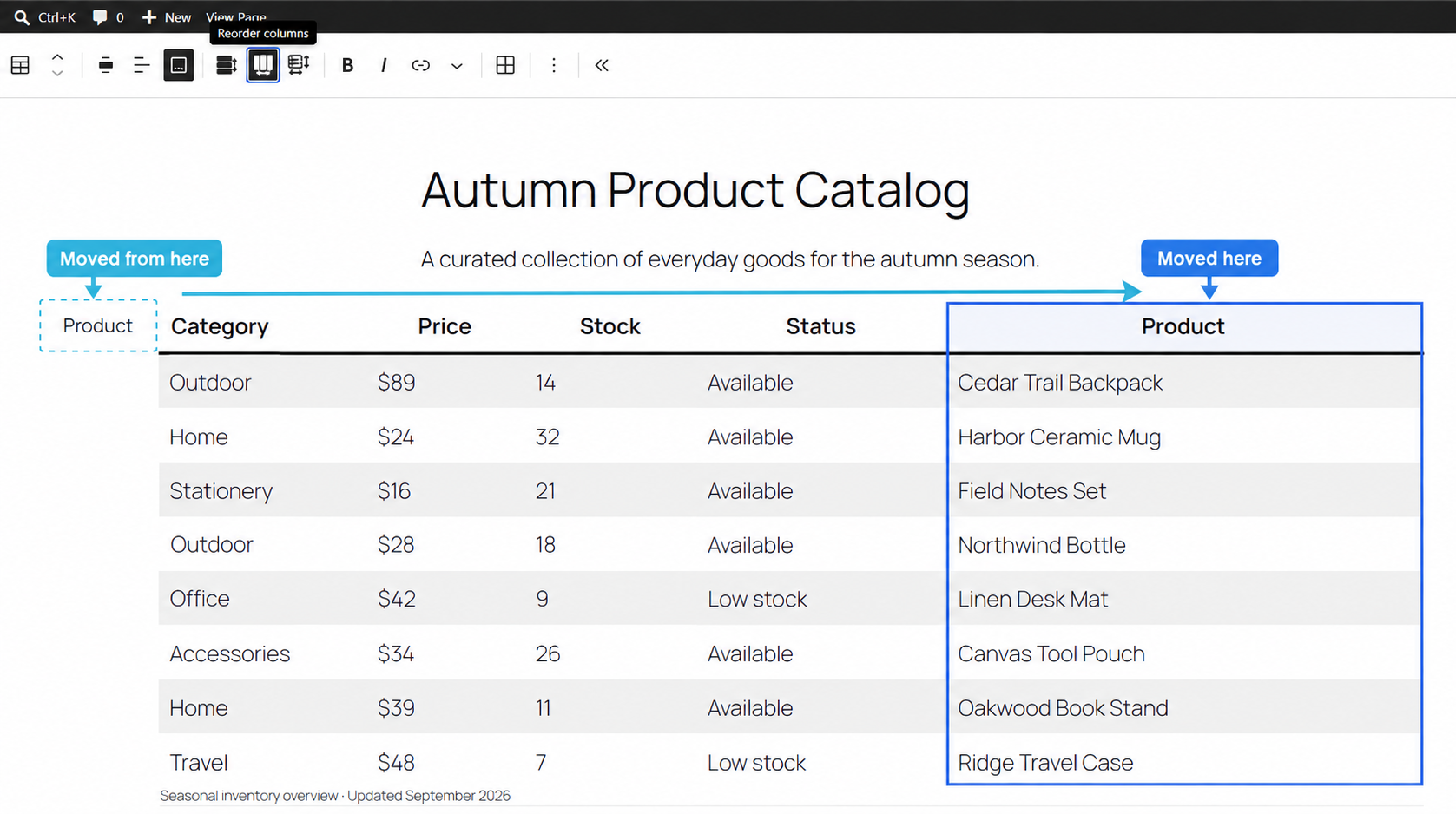The height and width of the screenshot is (814, 1456).
Task: Click the Oakwood Book Stand cell
Action: [1063, 708]
